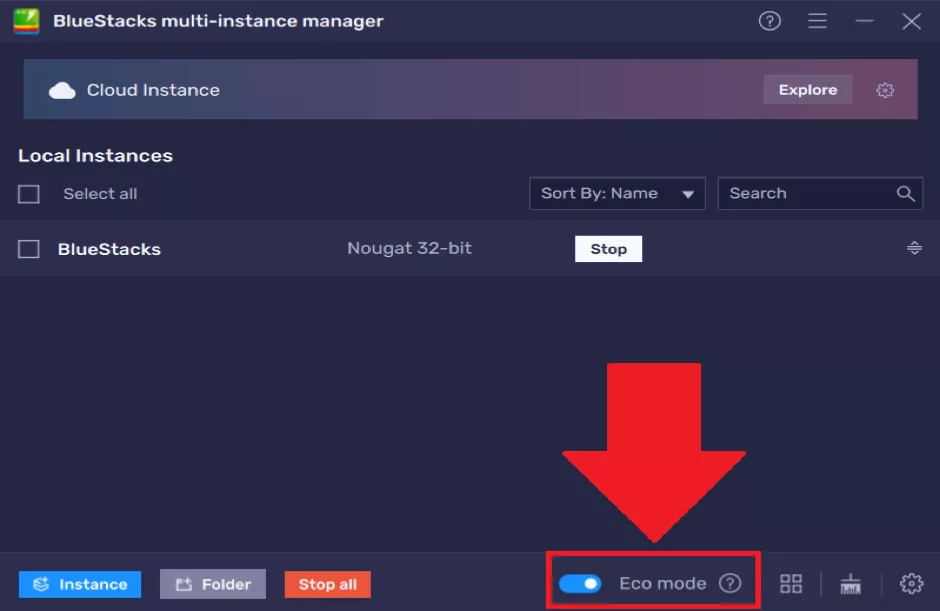Toggle the Eco mode switch off
The height and width of the screenshot is (611, 940).
click(580, 583)
